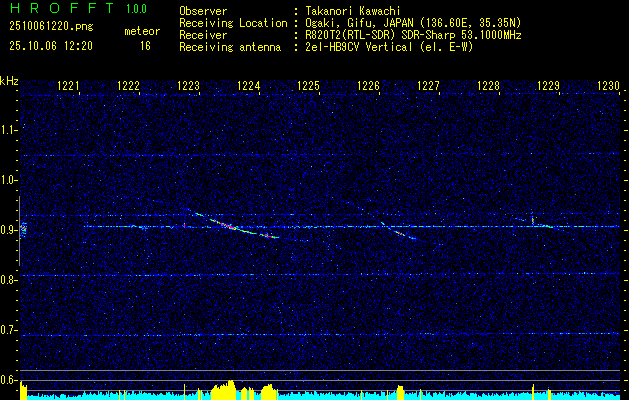
Task: Click the 1222 time axis label
Action: coord(128,86)
